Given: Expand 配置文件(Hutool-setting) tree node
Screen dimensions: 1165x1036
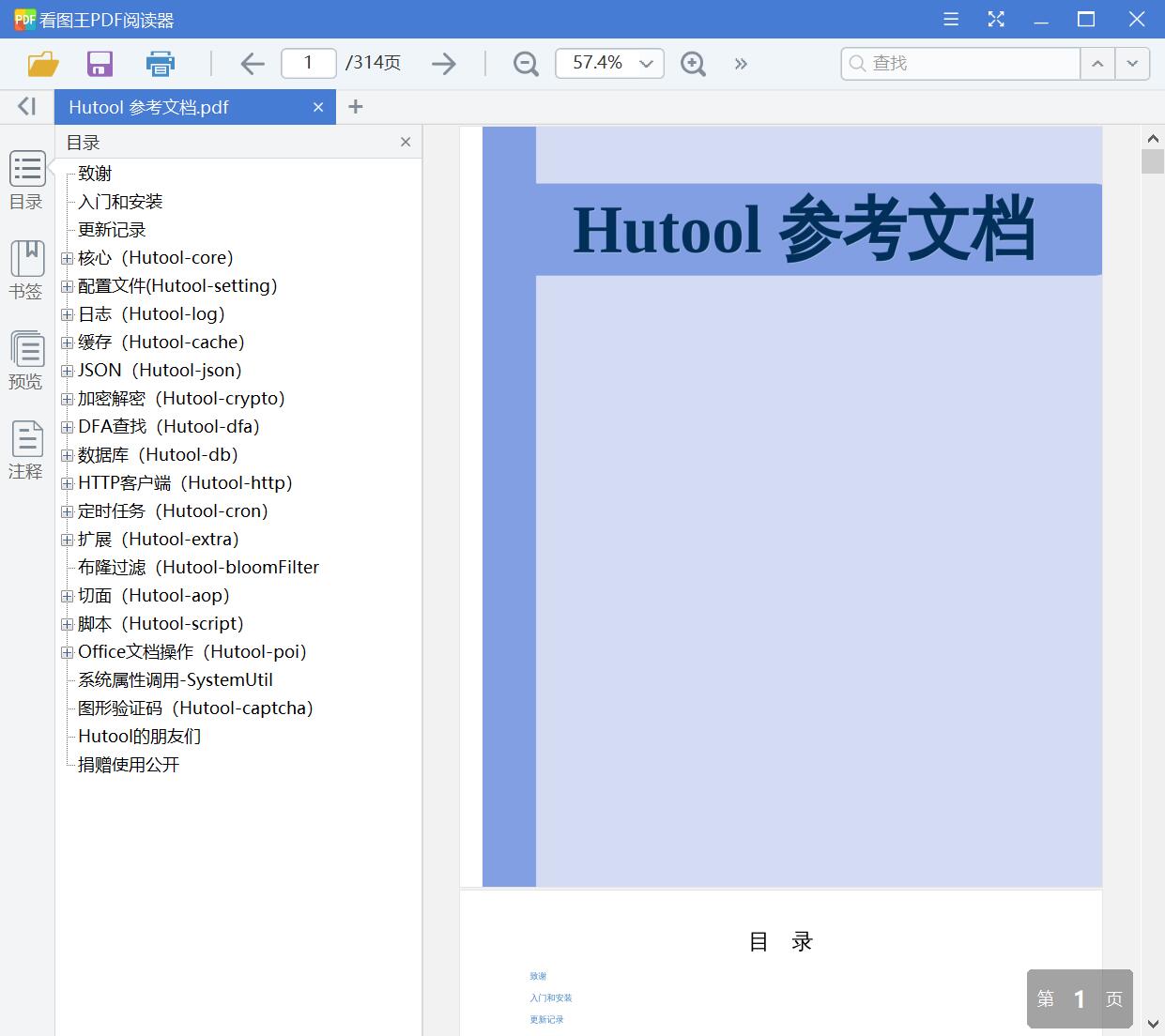Looking at the screenshot, I should pos(67,286).
